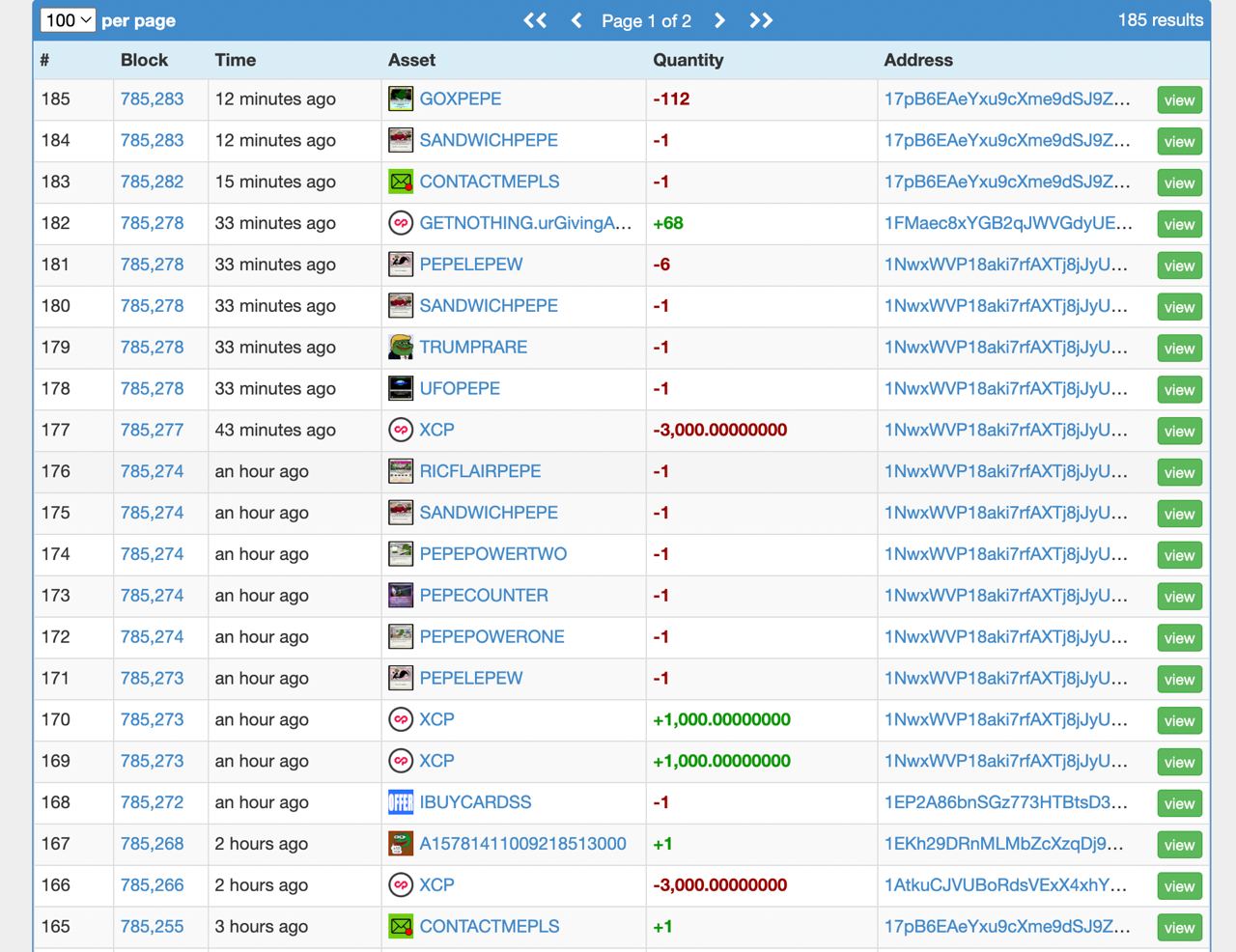1236x952 pixels.
Task: Click the PEPEPOWERONE card icon in row 172
Action: (x=401, y=637)
